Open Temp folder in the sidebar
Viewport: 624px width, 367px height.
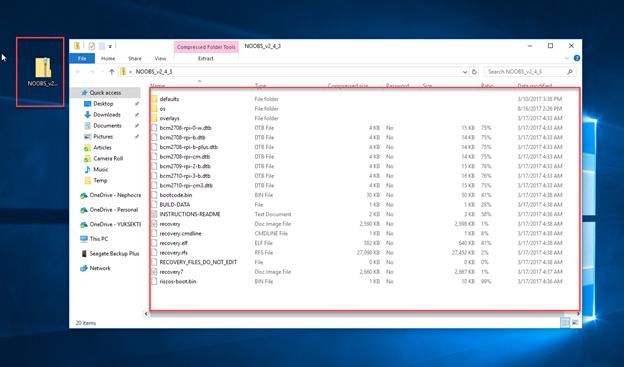(100, 181)
